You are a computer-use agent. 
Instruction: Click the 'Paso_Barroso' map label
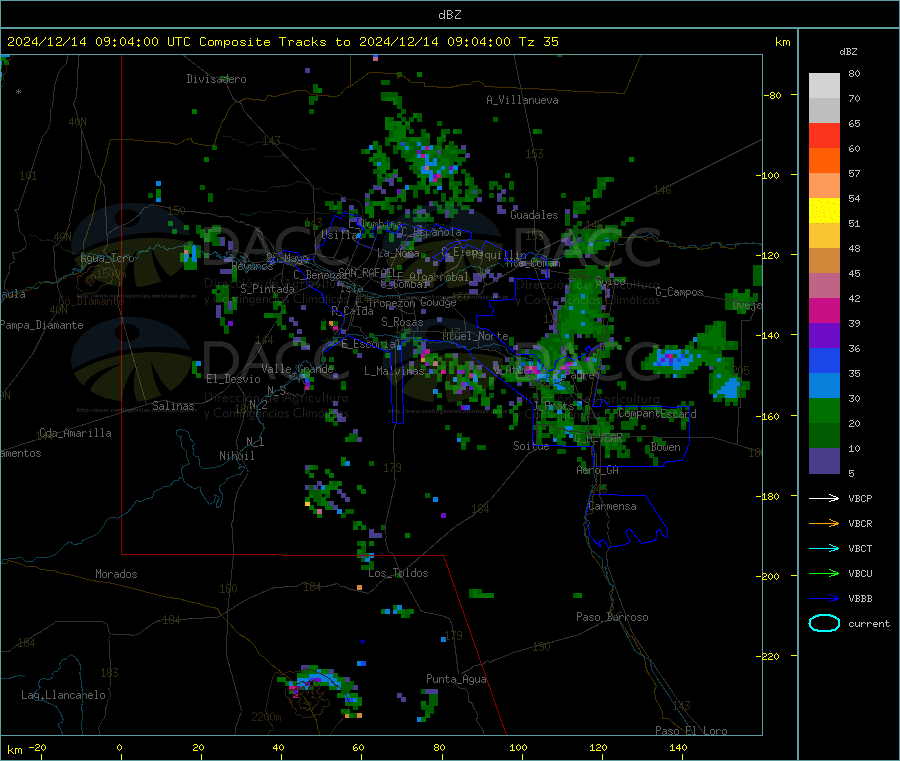612,617
